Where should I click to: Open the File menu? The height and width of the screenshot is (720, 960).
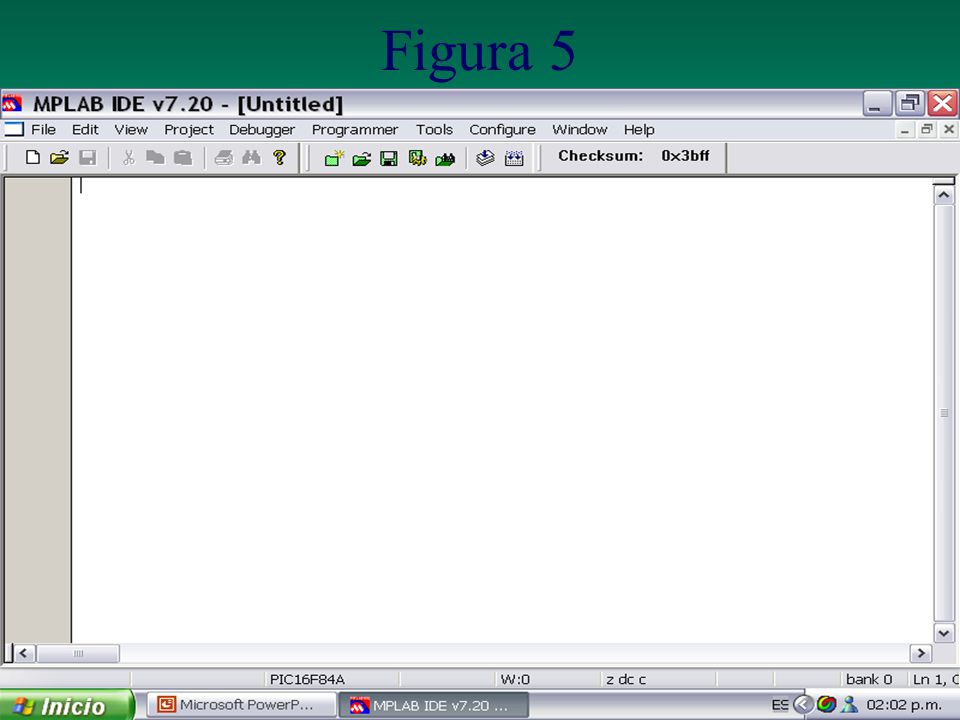click(x=43, y=130)
